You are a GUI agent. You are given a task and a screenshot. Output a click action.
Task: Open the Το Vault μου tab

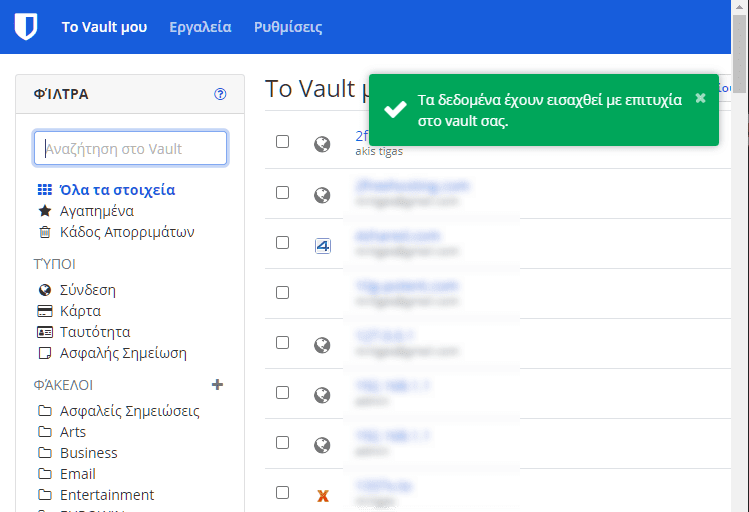(104, 27)
